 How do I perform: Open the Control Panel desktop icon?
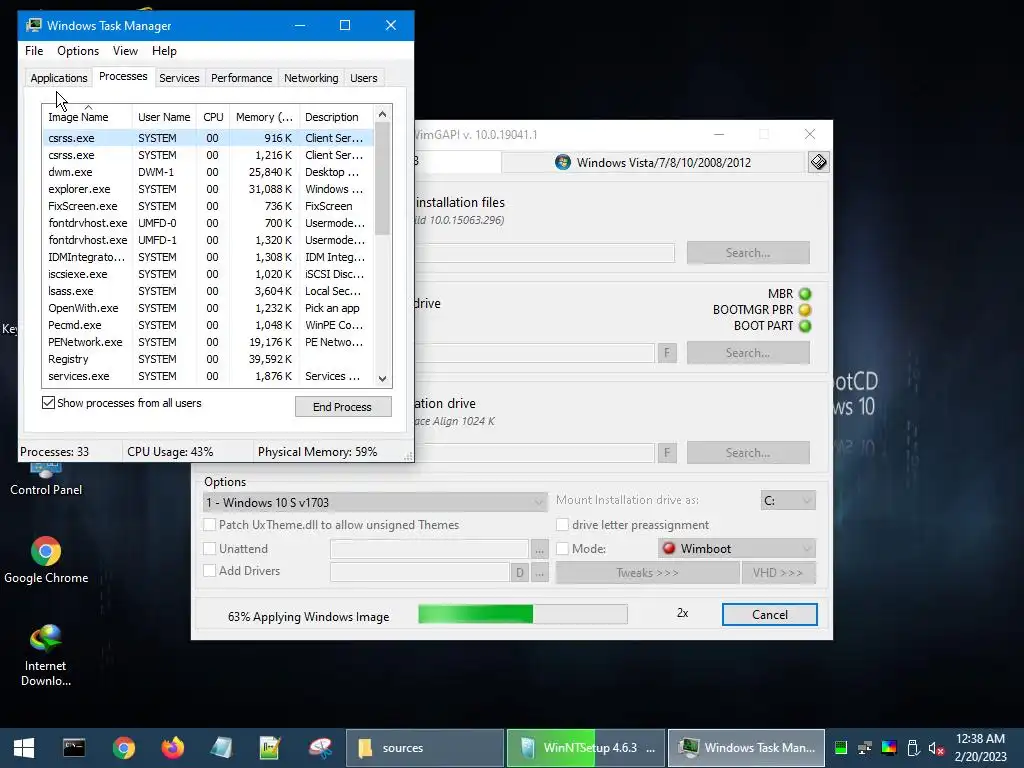(x=46, y=479)
